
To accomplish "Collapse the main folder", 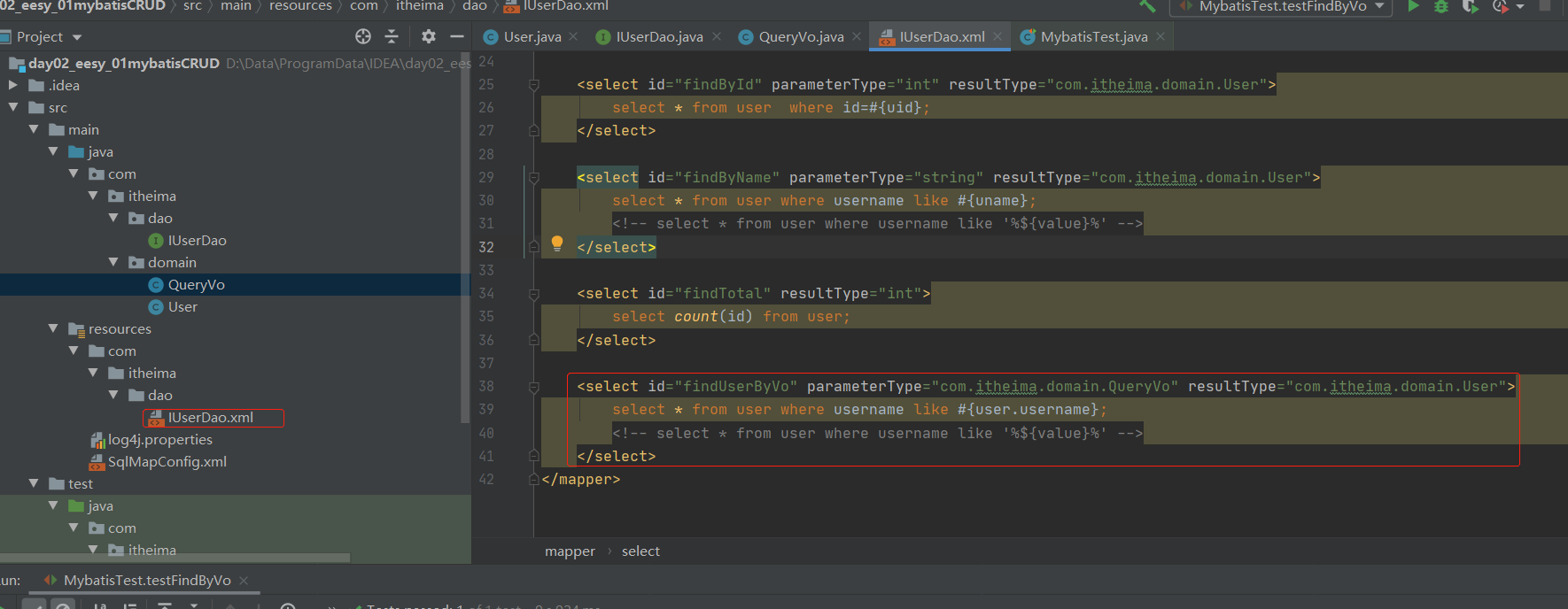I will [x=33, y=129].
